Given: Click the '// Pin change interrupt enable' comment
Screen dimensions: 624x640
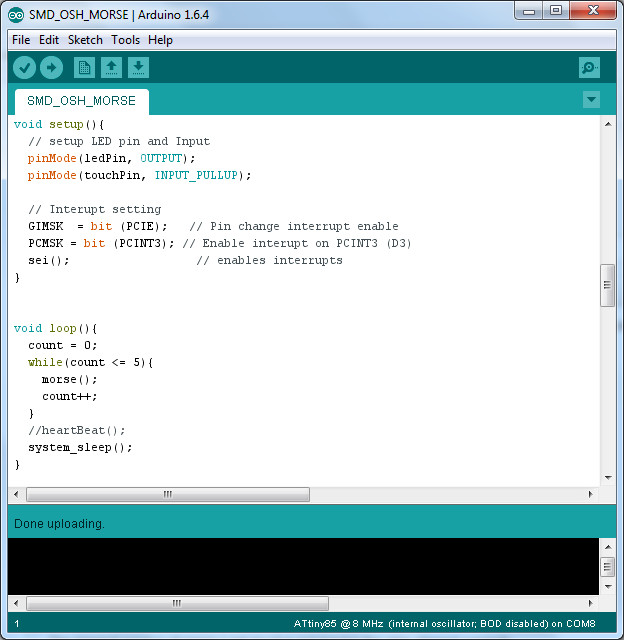Looking at the screenshot, I should [x=294, y=227].
